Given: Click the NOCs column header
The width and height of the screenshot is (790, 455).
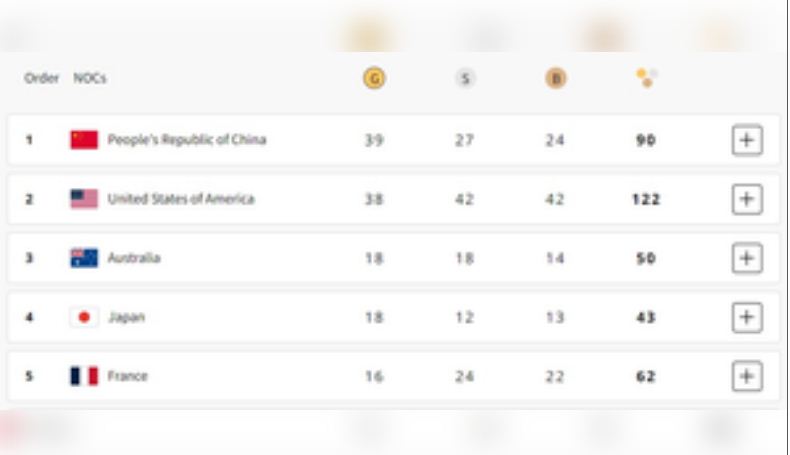Looking at the screenshot, I should (90, 78).
